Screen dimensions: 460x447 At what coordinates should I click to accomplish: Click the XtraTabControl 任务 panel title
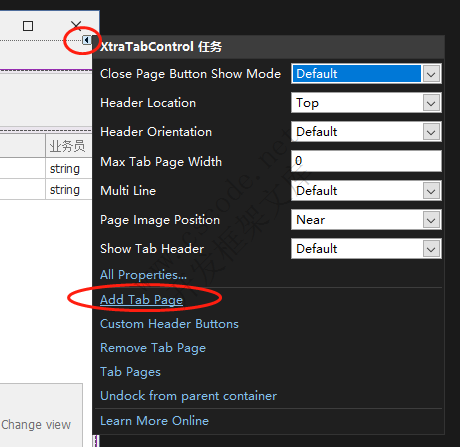(161, 47)
